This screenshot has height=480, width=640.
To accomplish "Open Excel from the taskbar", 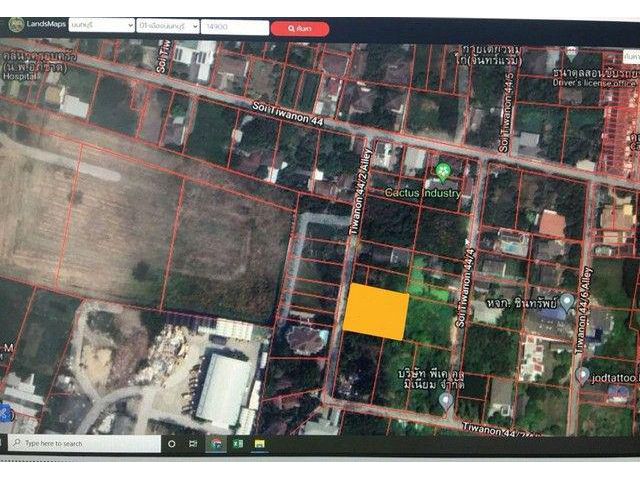I will (x=238, y=444).
